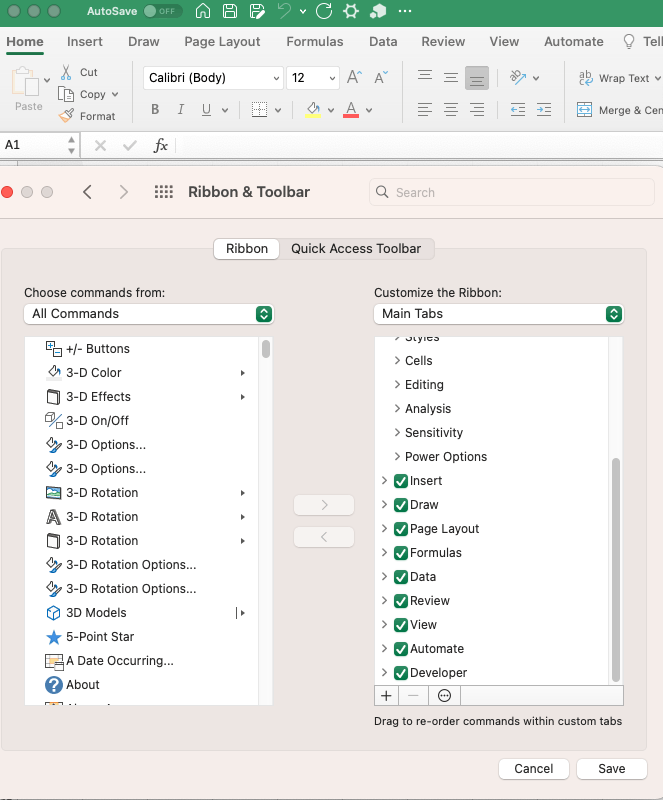Click the Redo circular arrow icon
The image size is (663, 800).
coord(324,11)
